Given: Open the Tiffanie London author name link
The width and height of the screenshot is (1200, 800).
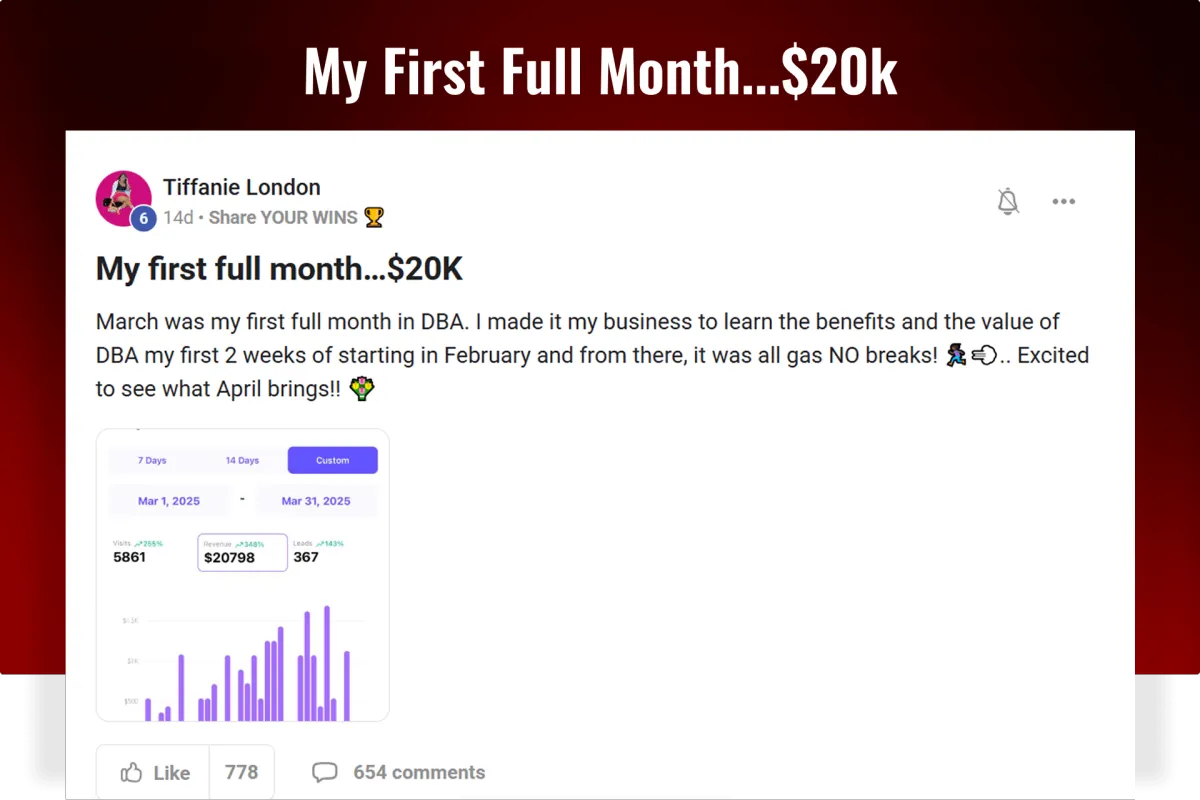Looking at the screenshot, I should [x=241, y=187].
